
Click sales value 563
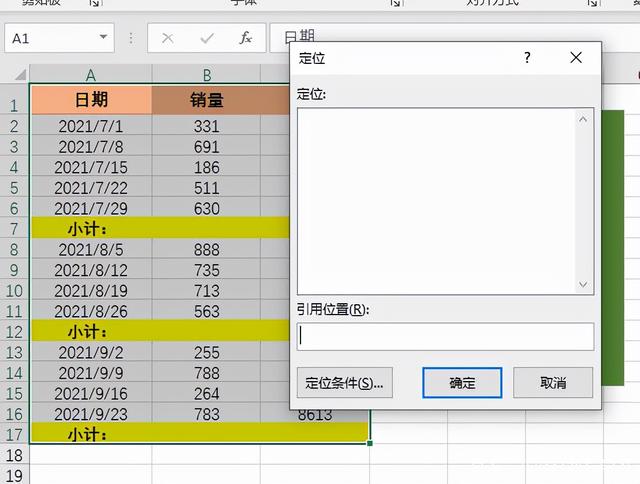coord(207,311)
